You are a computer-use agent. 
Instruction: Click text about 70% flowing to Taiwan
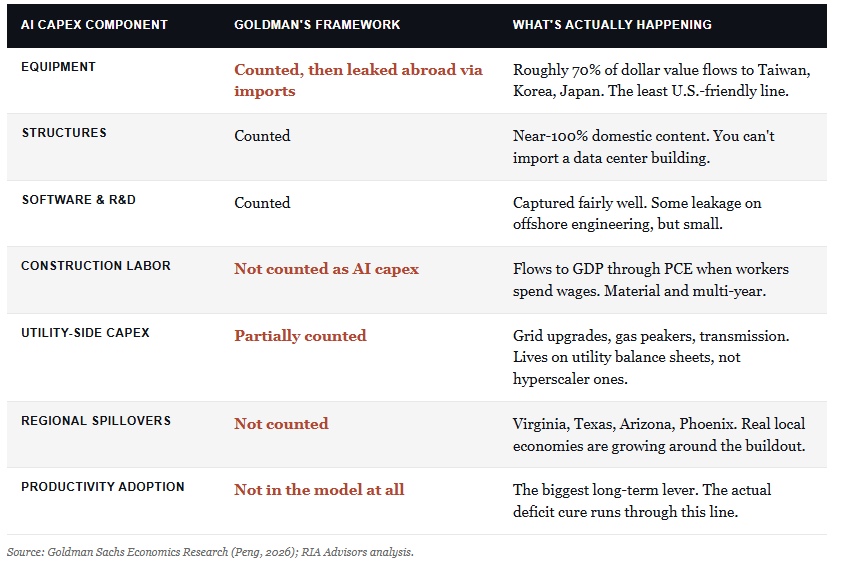tap(662, 81)
